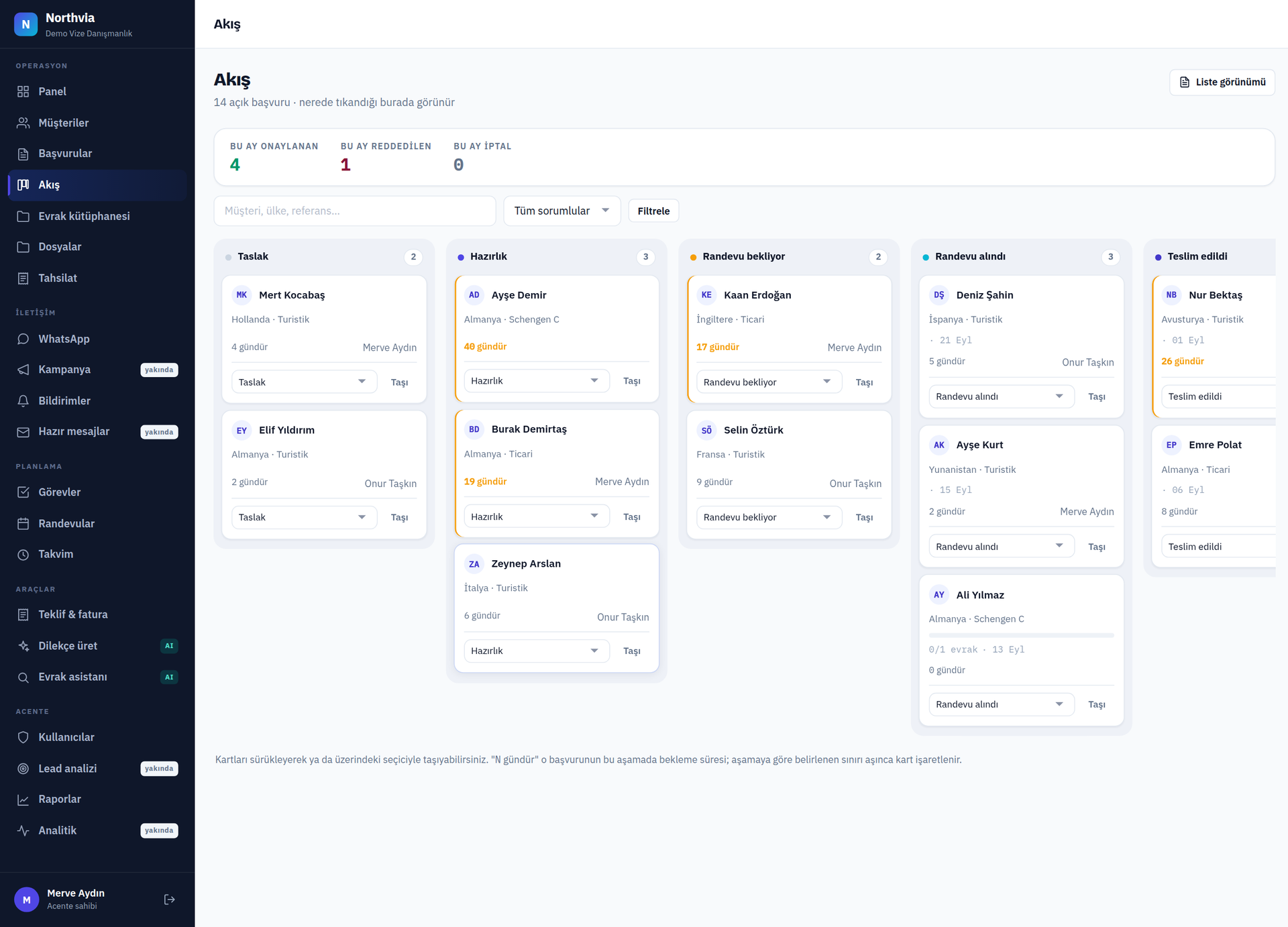Expand stage dropdown on Ali Yılmaz card
Viewport: 1288px width, 927px height.
click(1002, 704)
